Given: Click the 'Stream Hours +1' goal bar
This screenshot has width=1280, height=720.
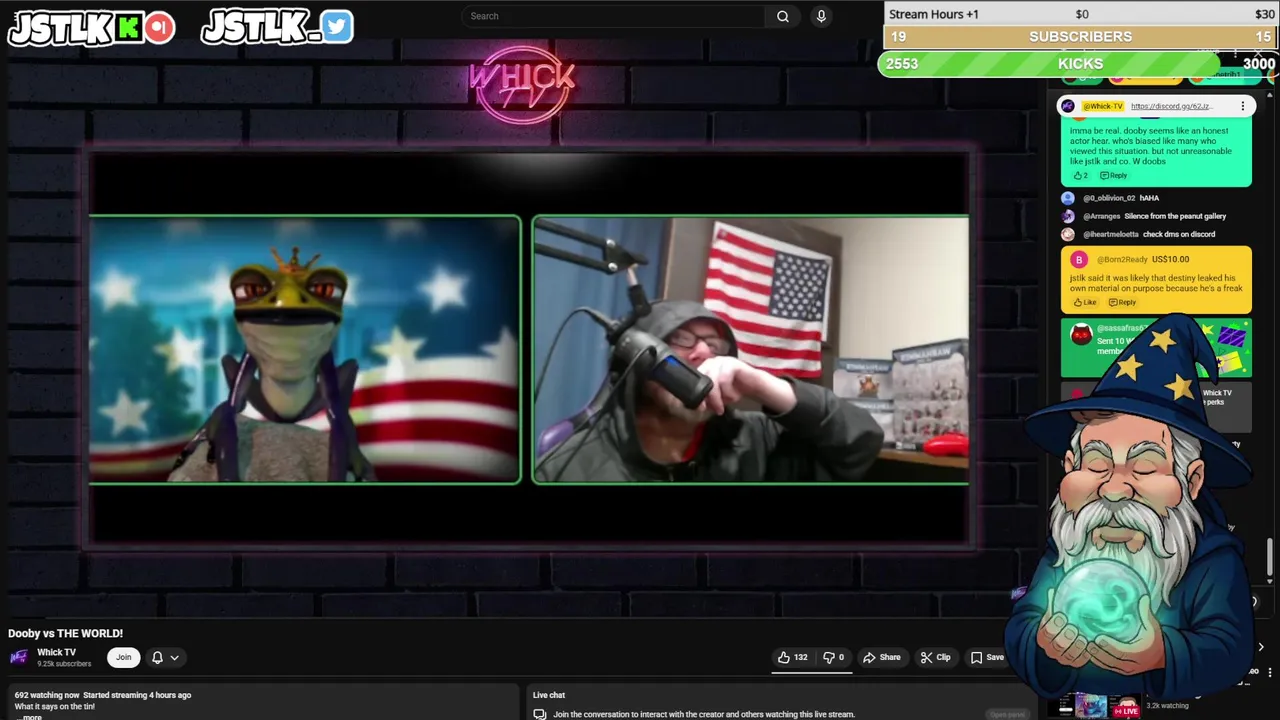Looking at the screenshot, I should (1080, 14).
